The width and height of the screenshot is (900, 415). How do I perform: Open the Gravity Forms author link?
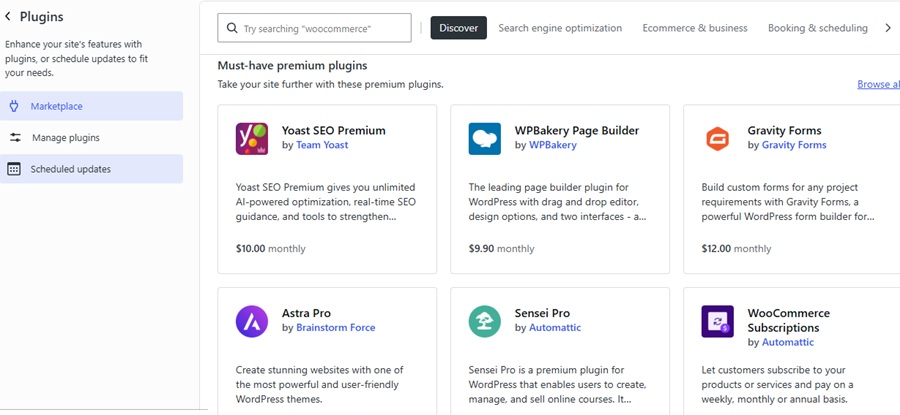(x=794, y=145)
